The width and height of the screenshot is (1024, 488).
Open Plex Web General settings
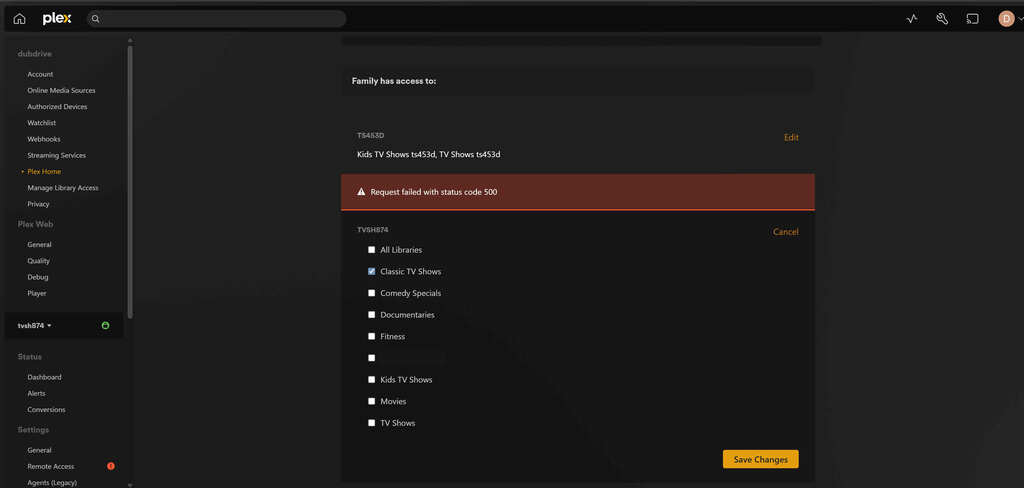point(39,244)
